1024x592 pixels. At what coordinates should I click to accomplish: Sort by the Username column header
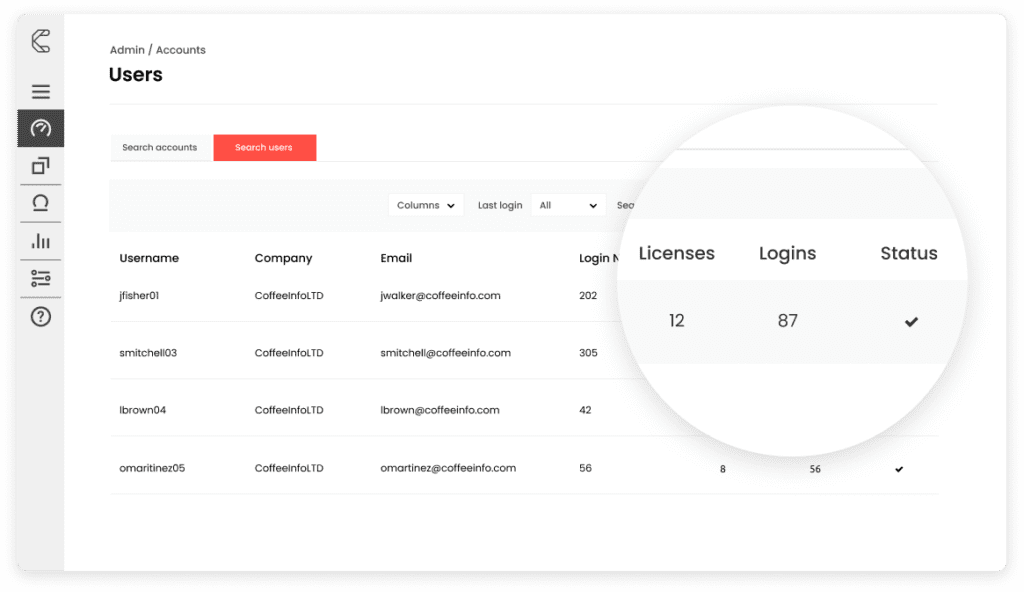click(x=149, y=258)
